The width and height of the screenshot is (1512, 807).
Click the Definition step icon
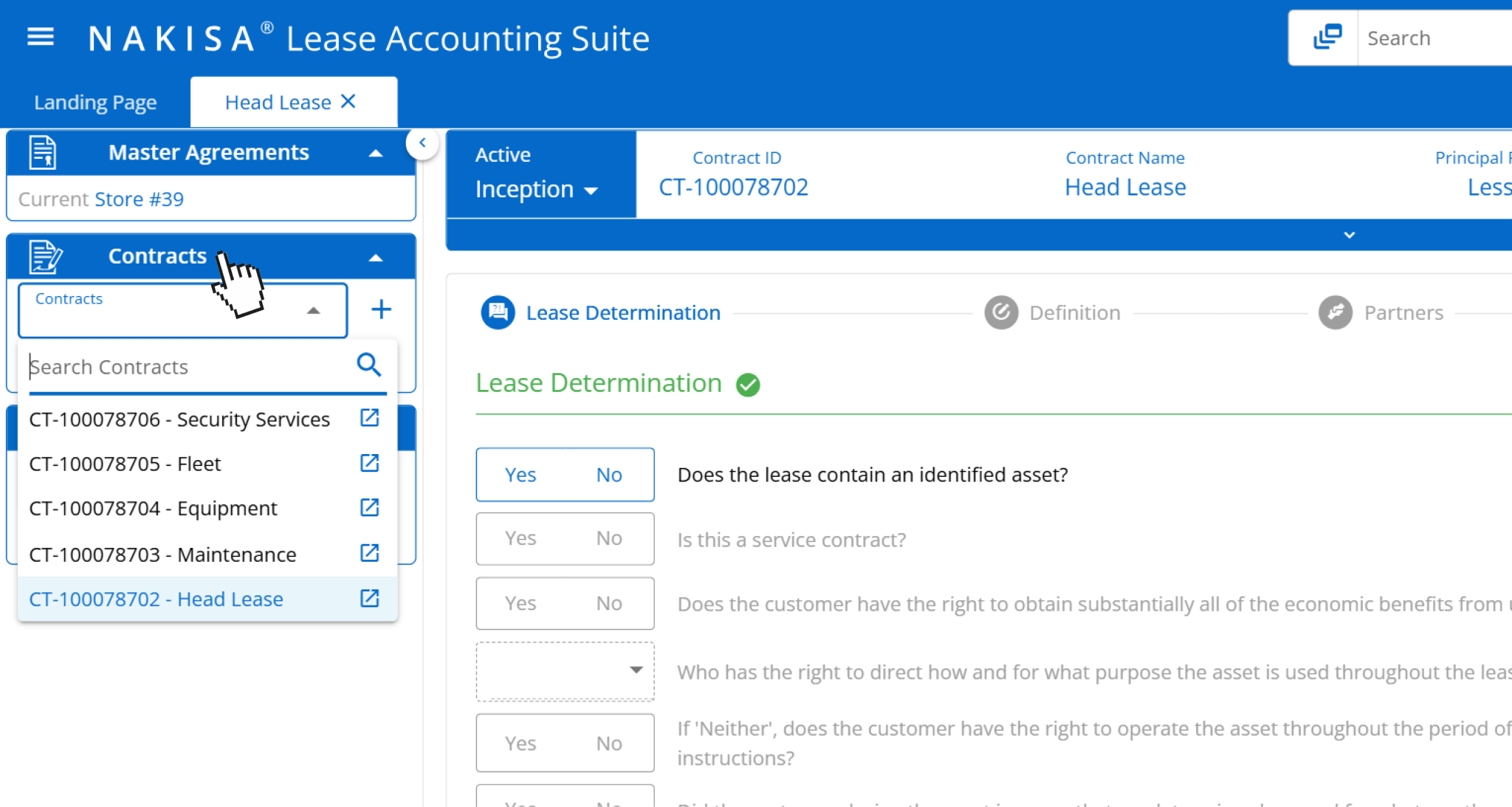point(1001,312)
